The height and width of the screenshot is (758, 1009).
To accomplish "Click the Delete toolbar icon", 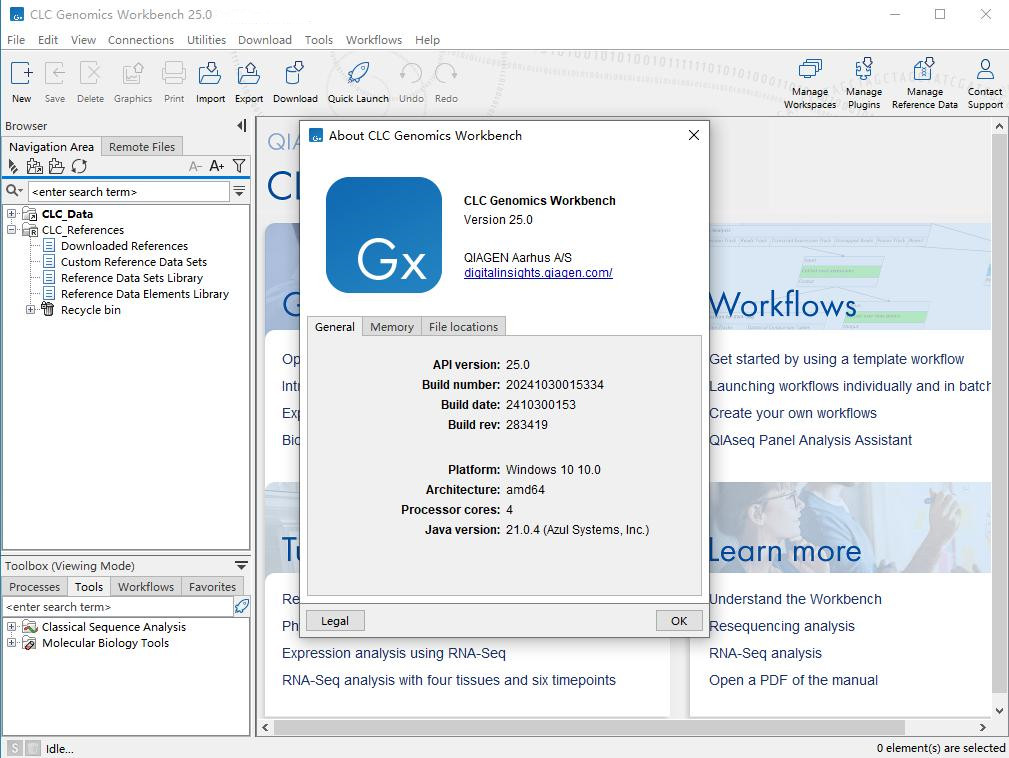I will pyautogui.click(x=90, y=73).
